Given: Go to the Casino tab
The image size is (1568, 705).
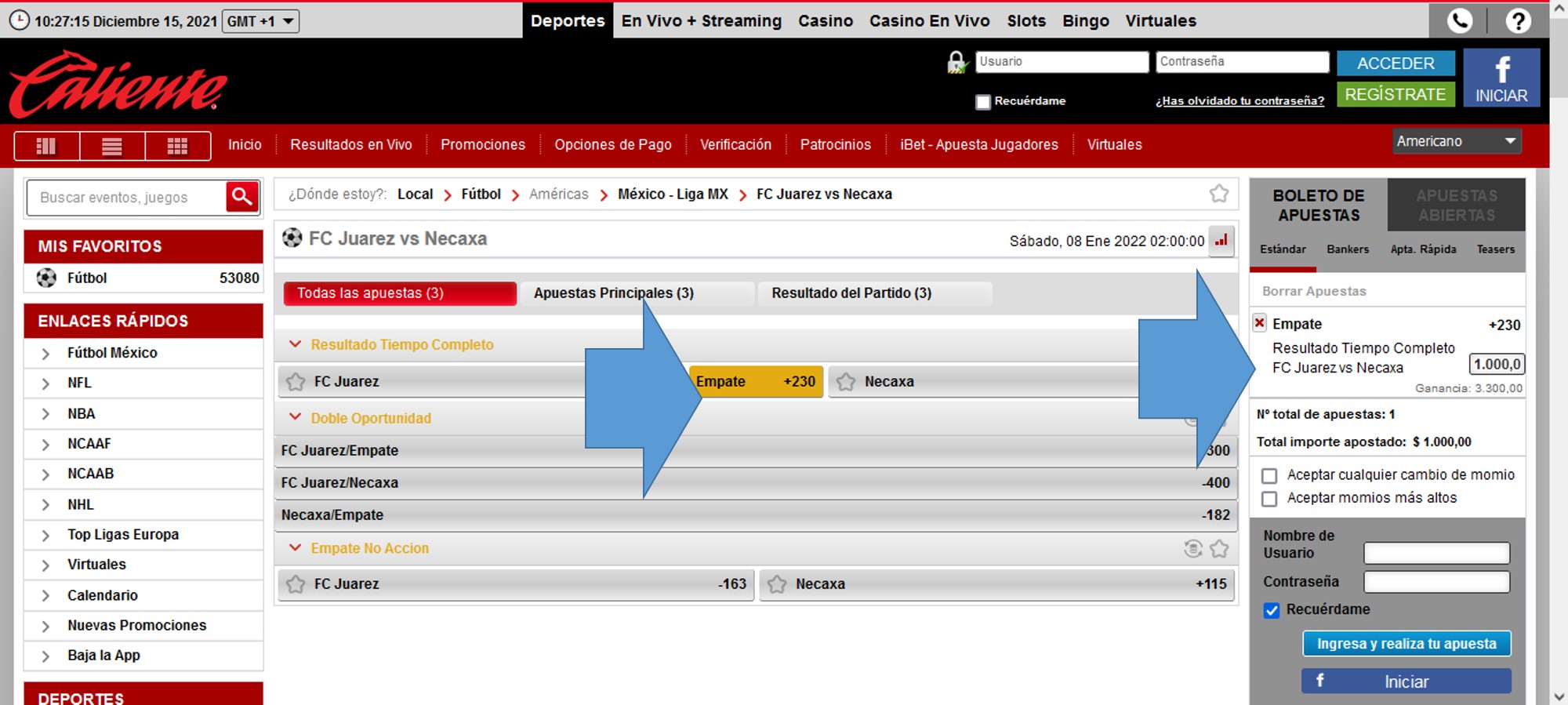Looking at the screenshot, I should point(826,20).
